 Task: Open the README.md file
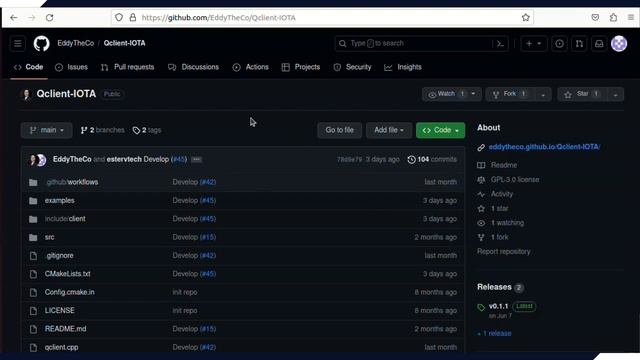(66, 329)
